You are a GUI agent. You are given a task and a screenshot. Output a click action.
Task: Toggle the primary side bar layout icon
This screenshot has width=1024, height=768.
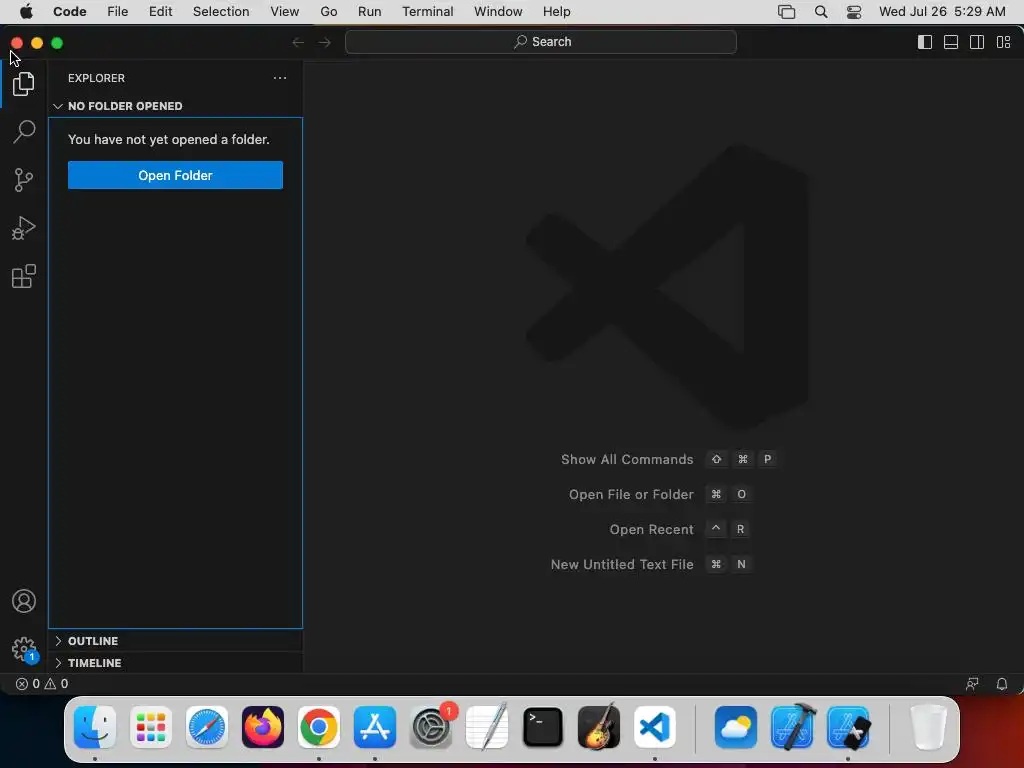[925, 42]
